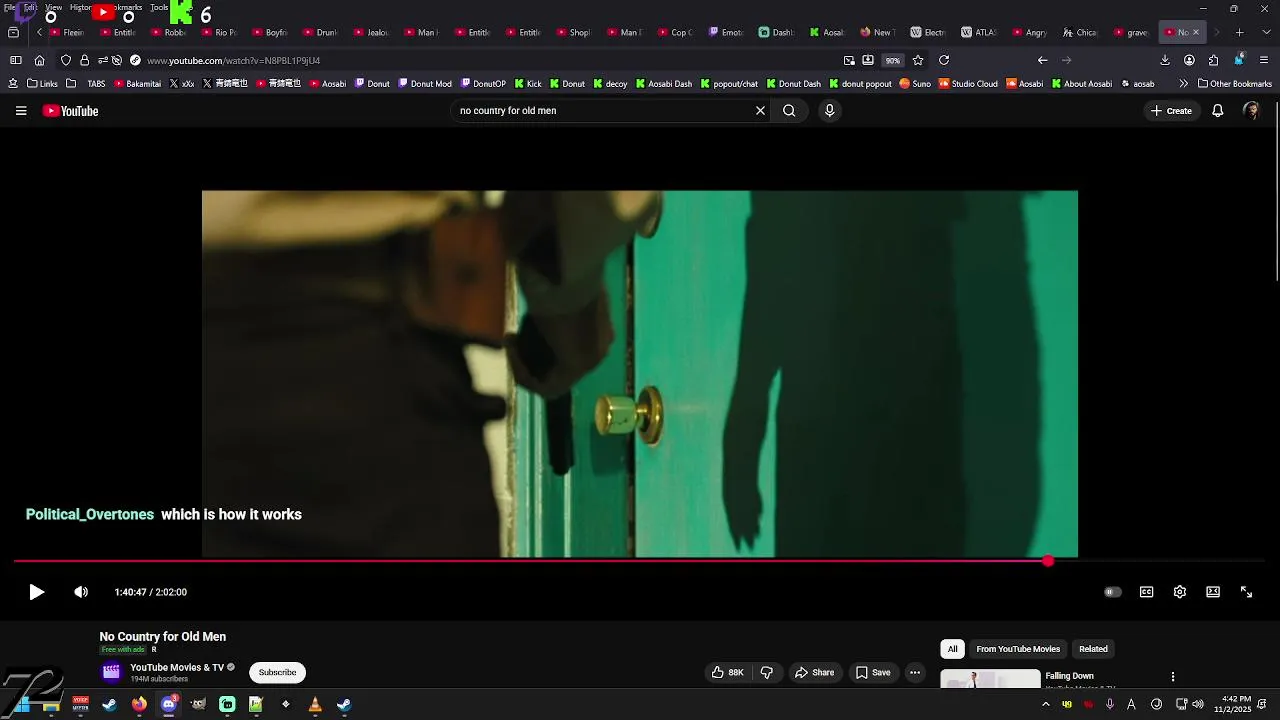Submit search with the magnifier button

(x=789, y=111)
